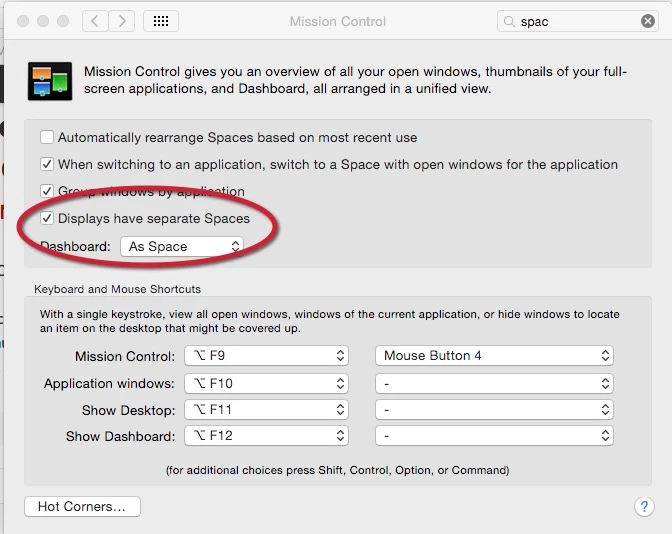
Task: Click the Hot Corners button
Action: (x=82, y=507)
